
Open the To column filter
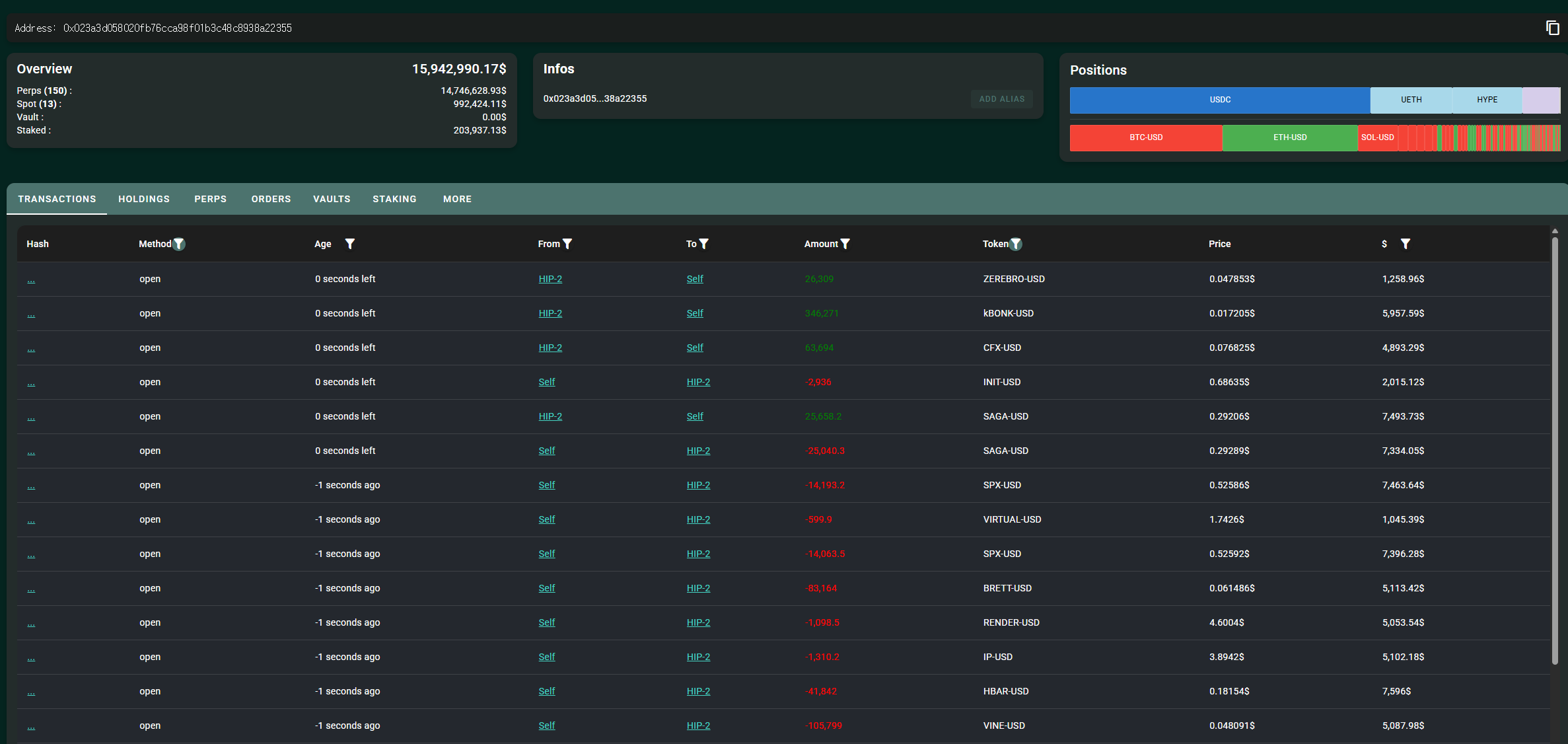[704, 244]
